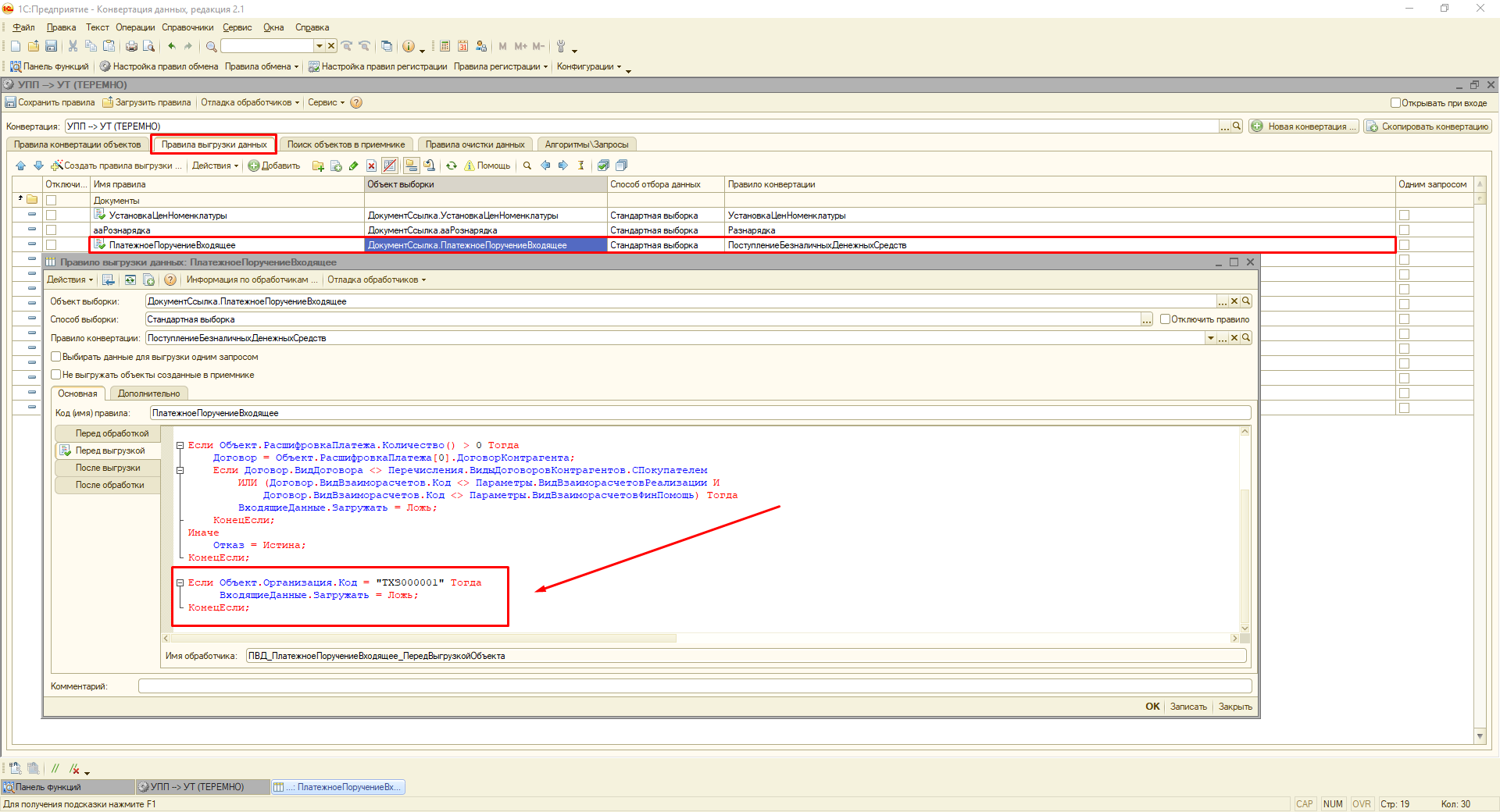Viewport: 1500px width, 812px height.
Task: Open the Операции menu
Action: point(135,27)
